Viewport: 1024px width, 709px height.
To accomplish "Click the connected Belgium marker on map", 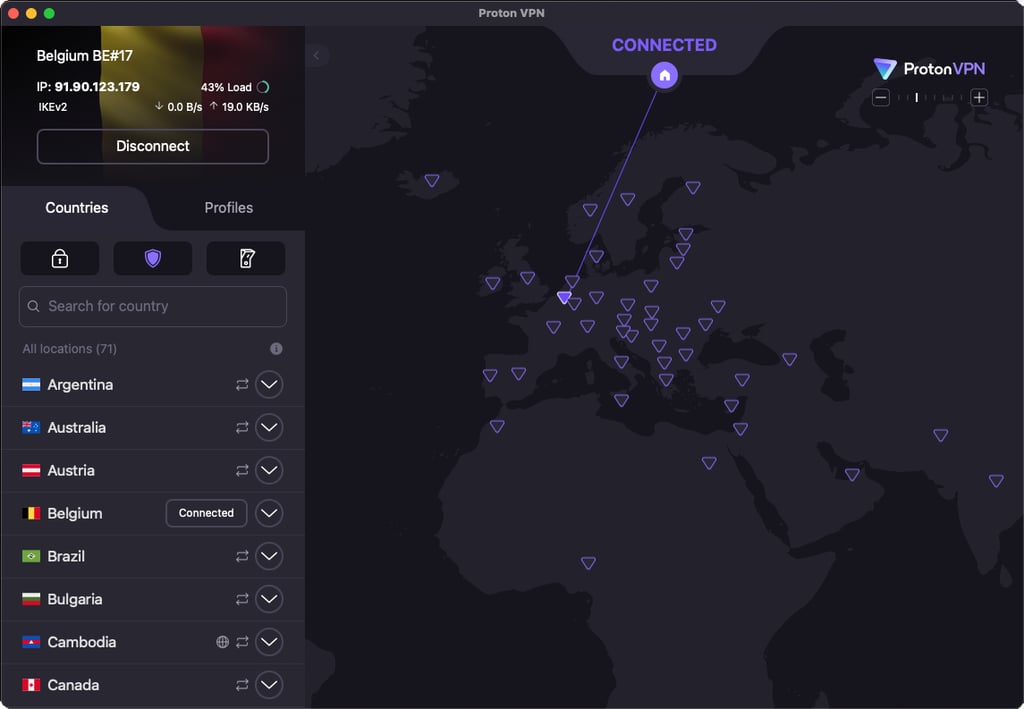I will point(564,297).
